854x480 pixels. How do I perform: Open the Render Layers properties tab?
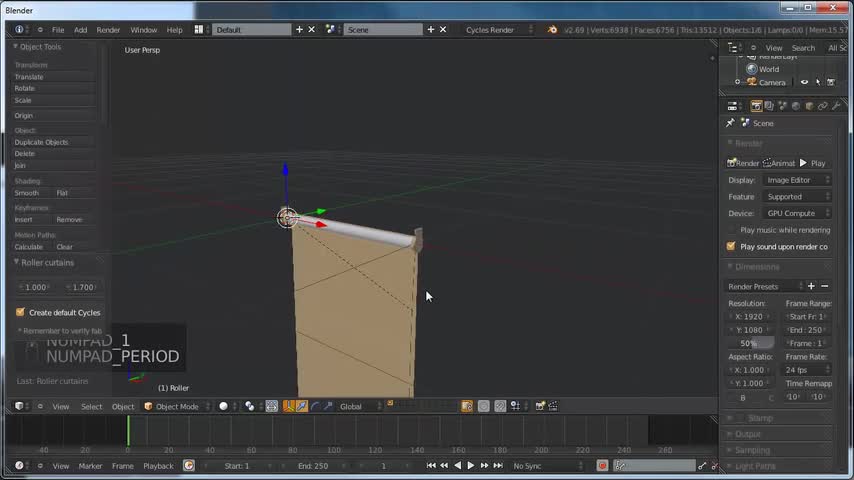[x=769, y=106]
